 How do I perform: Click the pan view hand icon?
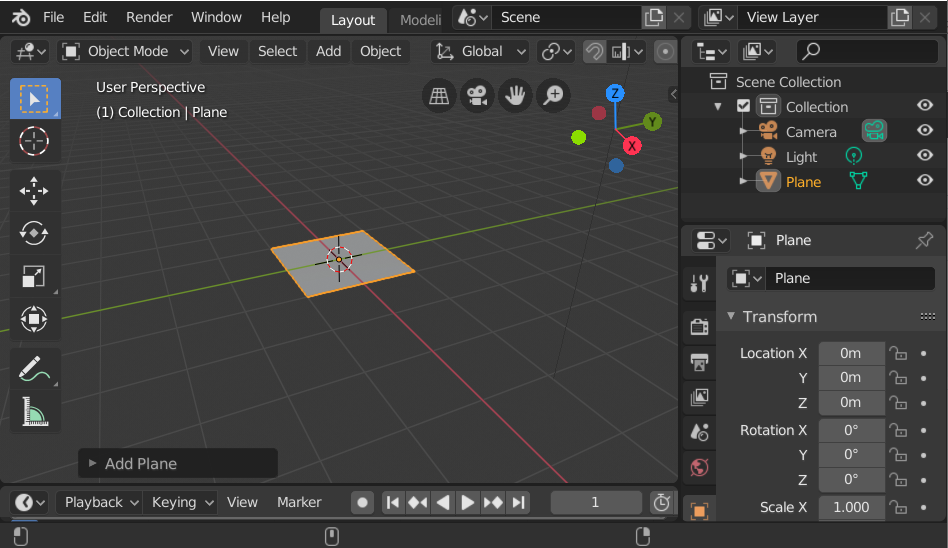pos(515,95)
